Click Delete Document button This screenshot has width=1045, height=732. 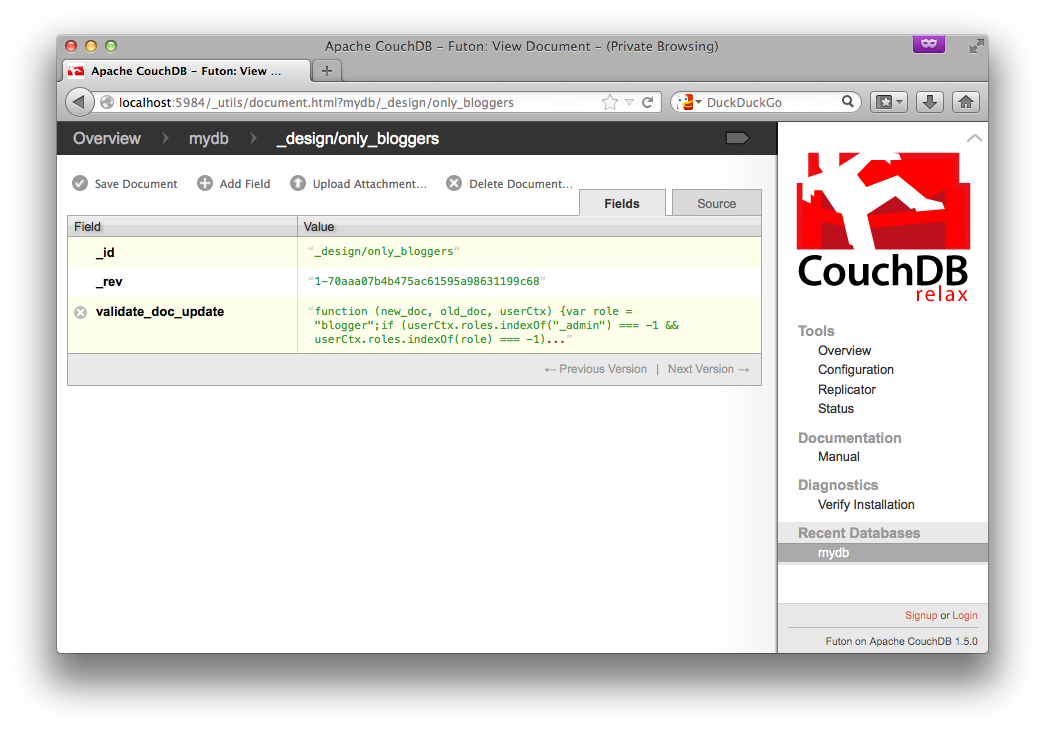pos(509,183)
